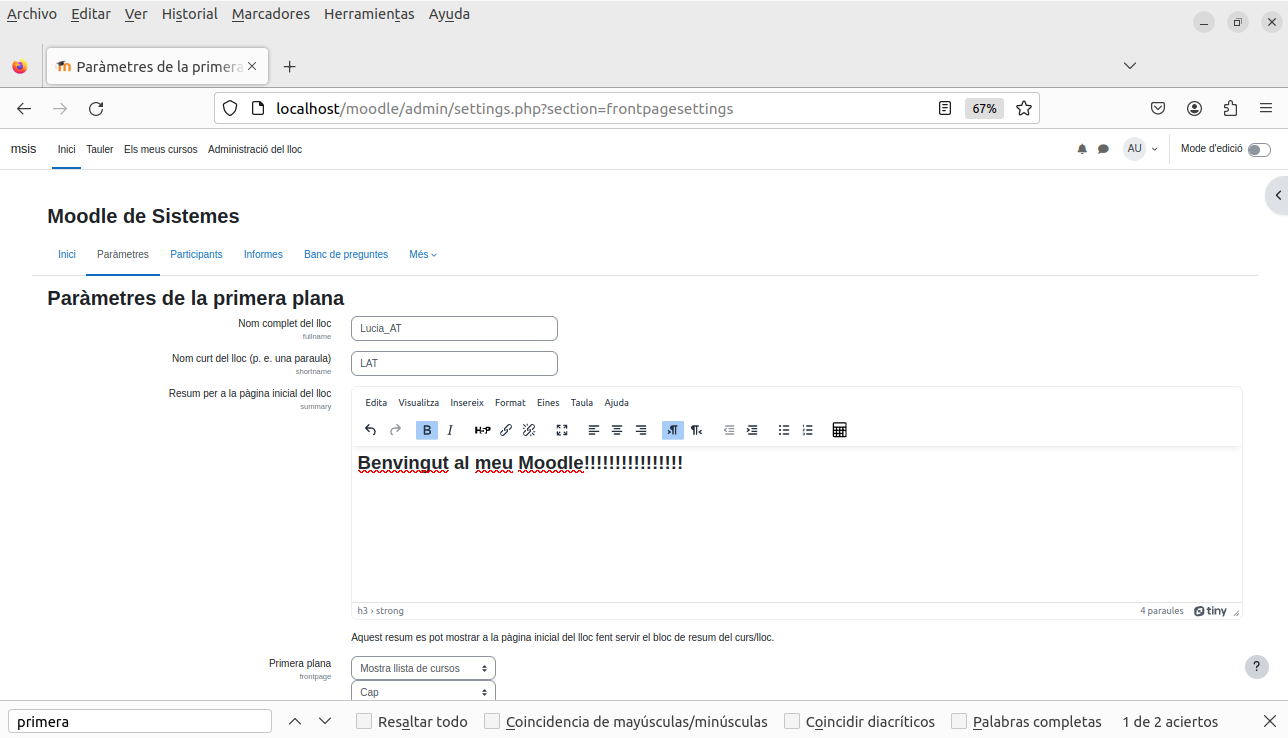Click the help question mark button
Viewport: 1288px width, 738px height.
1256,666
